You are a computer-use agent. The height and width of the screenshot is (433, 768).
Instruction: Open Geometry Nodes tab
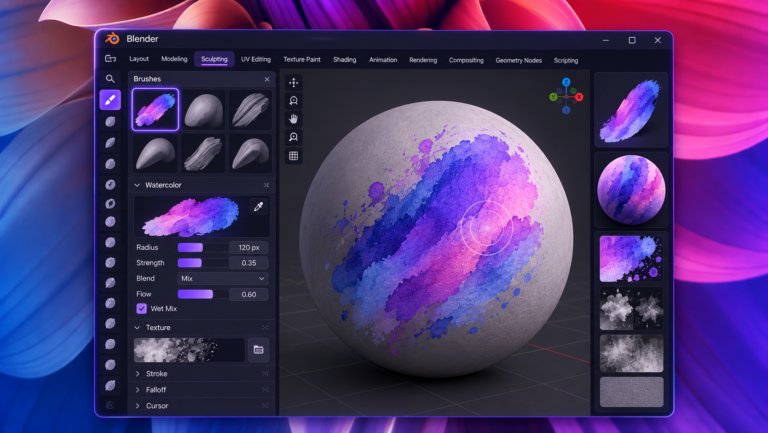coord(518,60)
